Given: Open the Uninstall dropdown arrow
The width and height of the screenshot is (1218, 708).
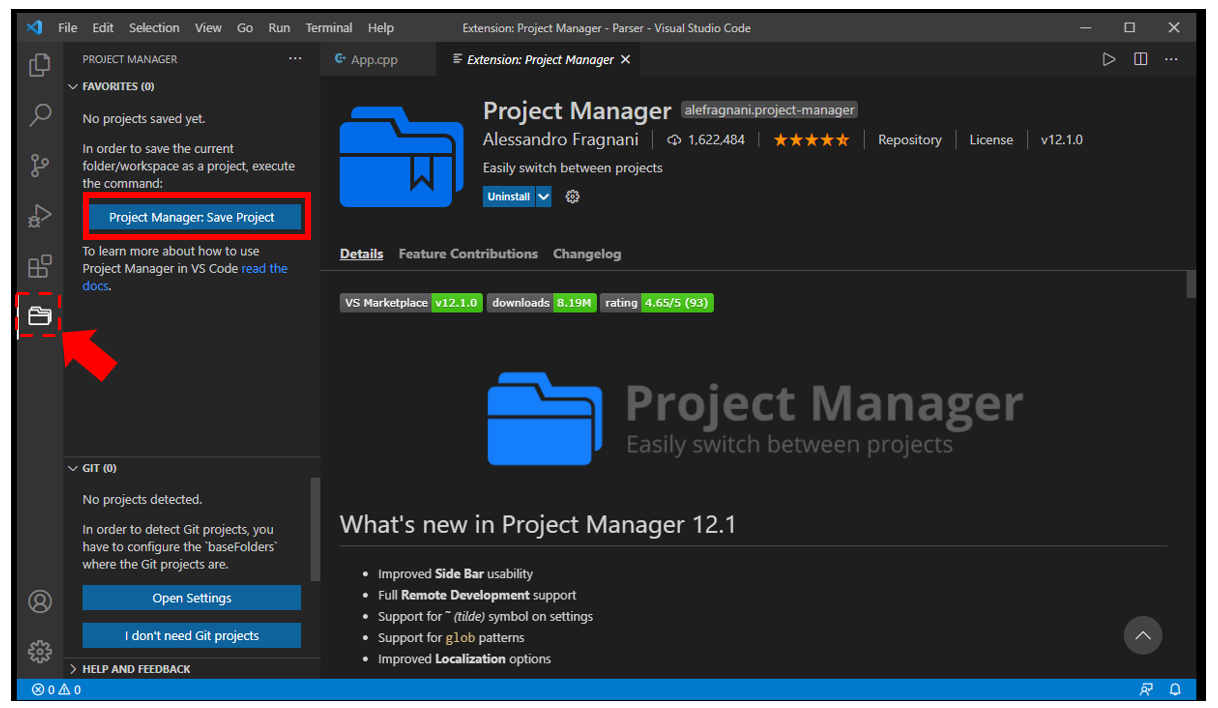Looking at the screenshot, I should (543, 197).
